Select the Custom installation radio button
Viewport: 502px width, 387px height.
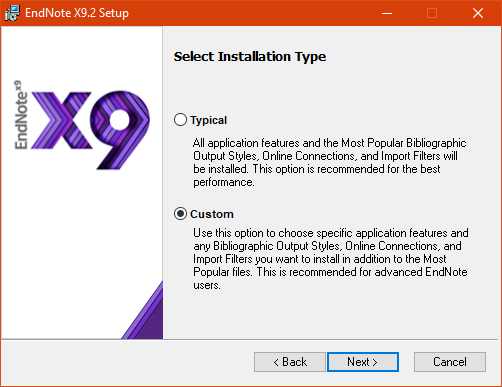tap(180, 214)
